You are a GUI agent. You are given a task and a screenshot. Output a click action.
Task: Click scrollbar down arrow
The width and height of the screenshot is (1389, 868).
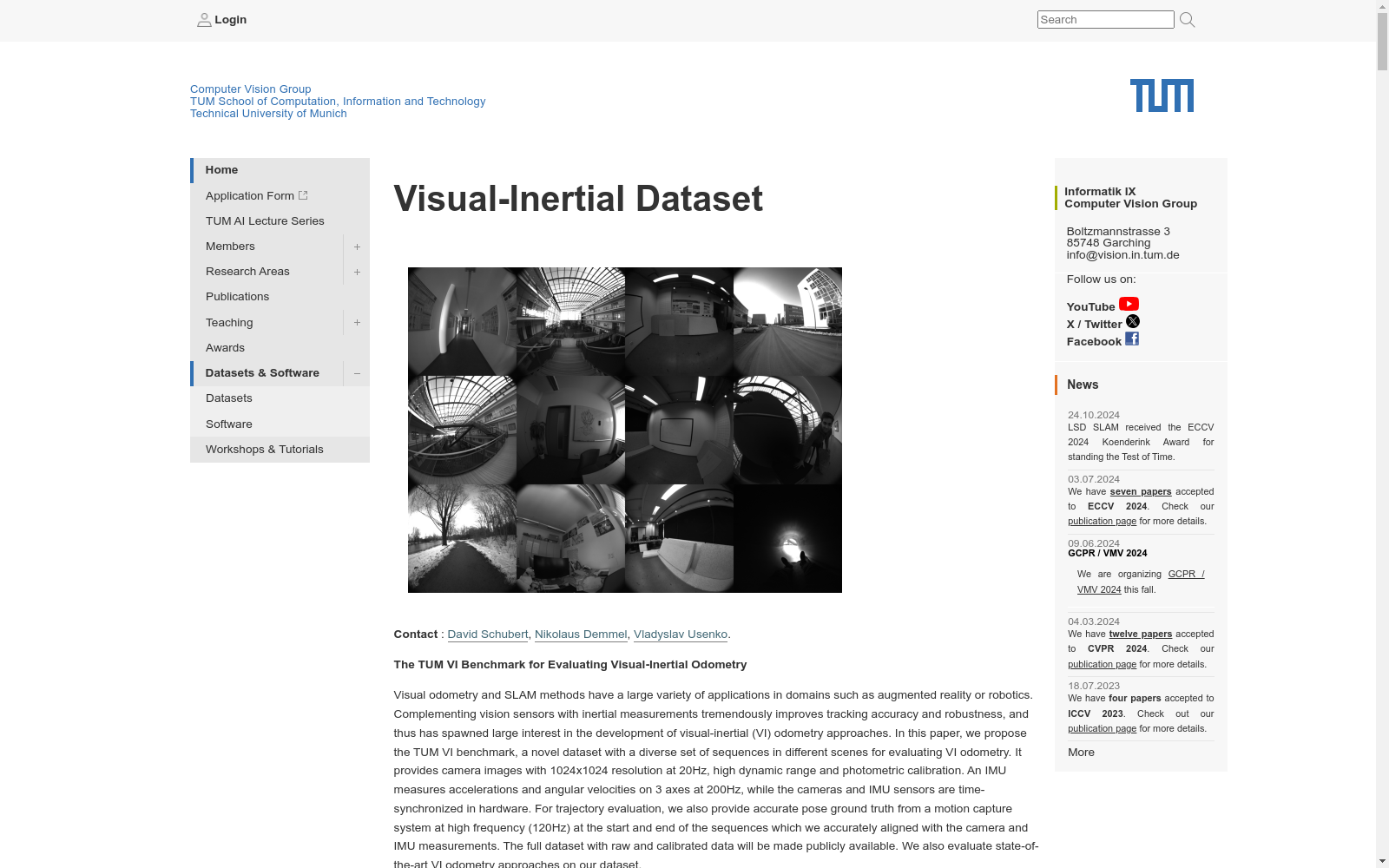point(1382,862)
